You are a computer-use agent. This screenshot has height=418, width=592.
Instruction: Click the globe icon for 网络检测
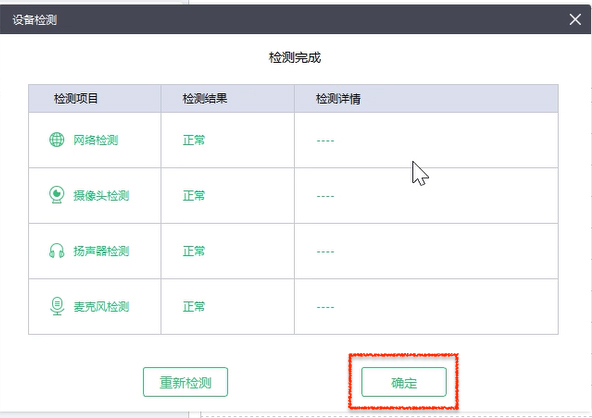point(57,140)
